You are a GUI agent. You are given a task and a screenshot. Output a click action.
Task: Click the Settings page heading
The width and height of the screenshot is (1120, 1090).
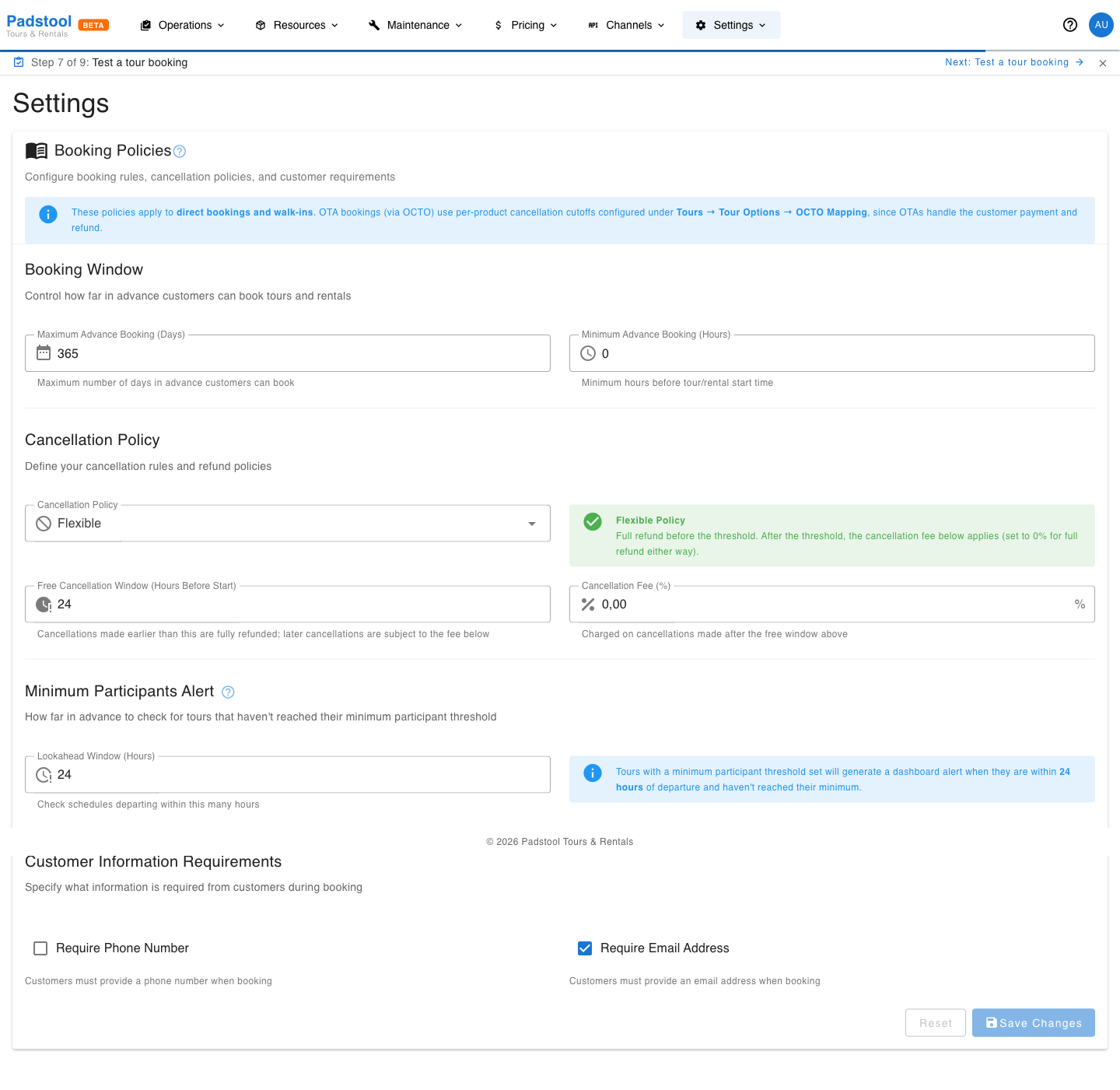coord(61,103)
